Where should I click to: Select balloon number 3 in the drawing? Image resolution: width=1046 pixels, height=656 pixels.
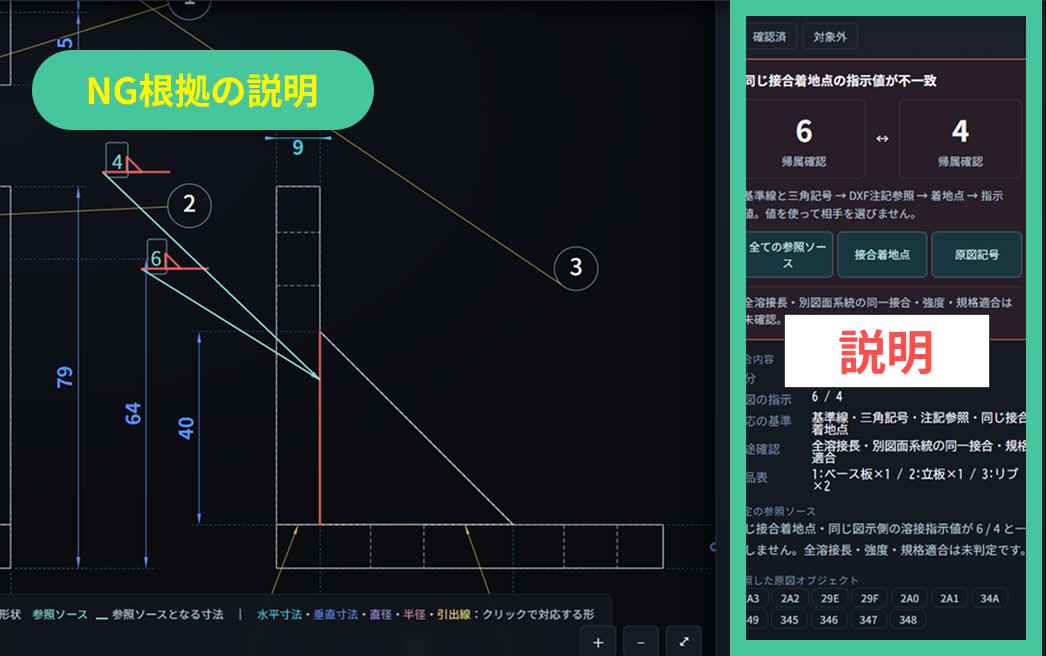pos(576,268)
